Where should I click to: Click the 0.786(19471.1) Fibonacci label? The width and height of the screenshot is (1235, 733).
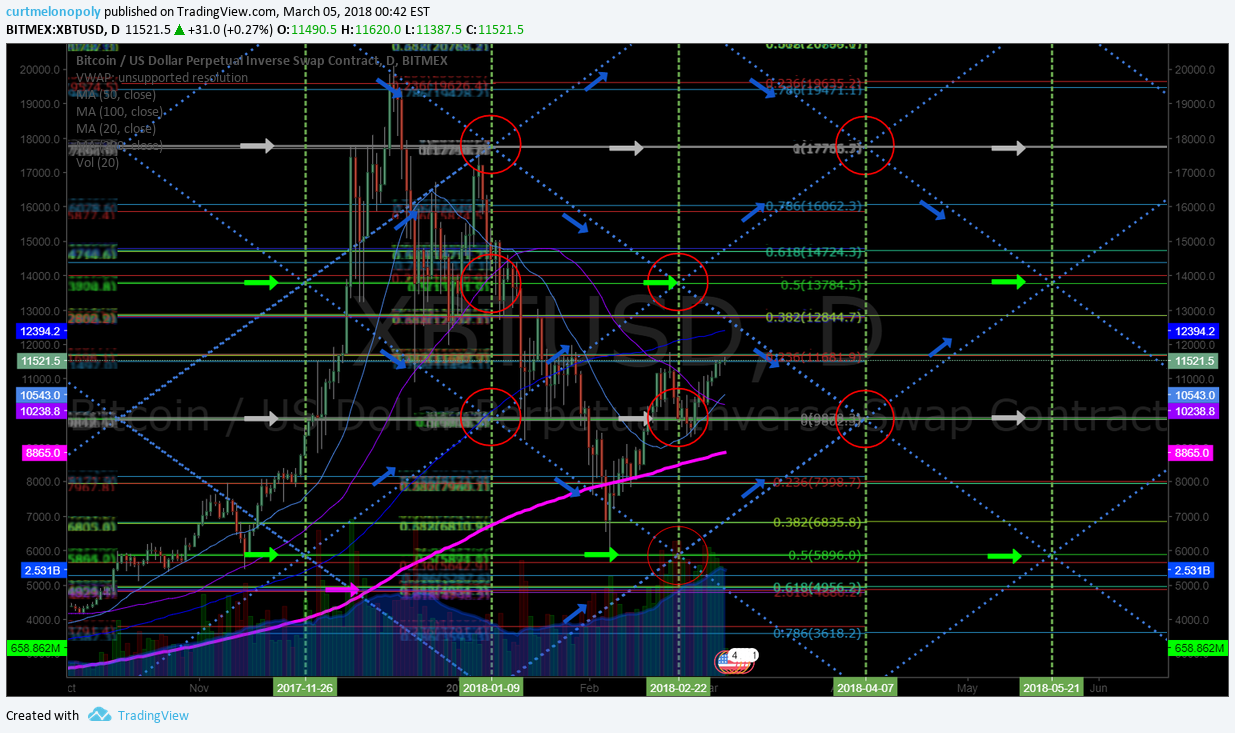tap(813, 90)
